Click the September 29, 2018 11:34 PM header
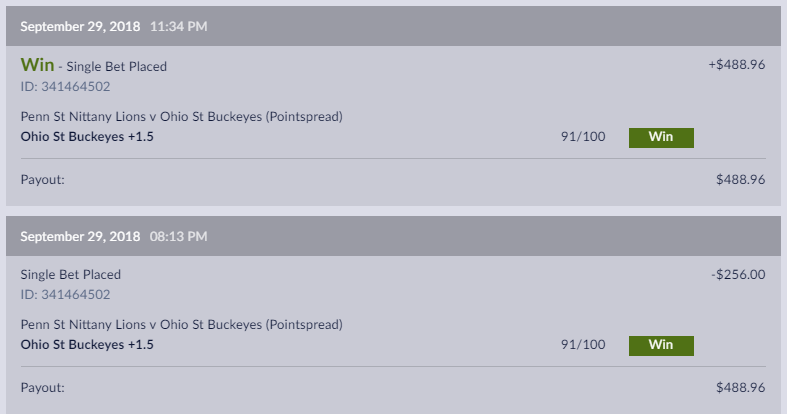Screen dimensions: 787x414 click(114, 26)
